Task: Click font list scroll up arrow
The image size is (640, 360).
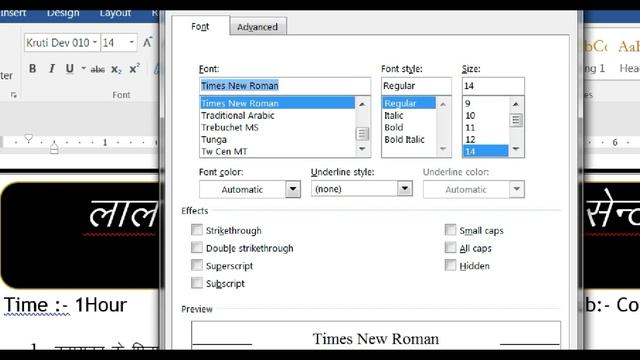Action: tap(362, 104)
